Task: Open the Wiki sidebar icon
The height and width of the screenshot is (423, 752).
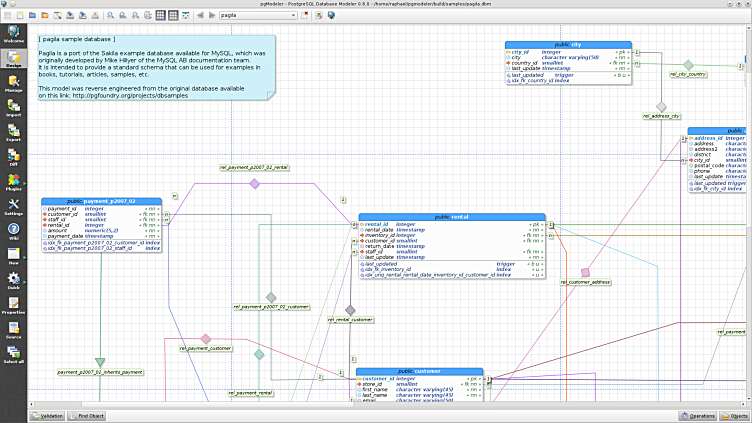Action: pos(13,232)
